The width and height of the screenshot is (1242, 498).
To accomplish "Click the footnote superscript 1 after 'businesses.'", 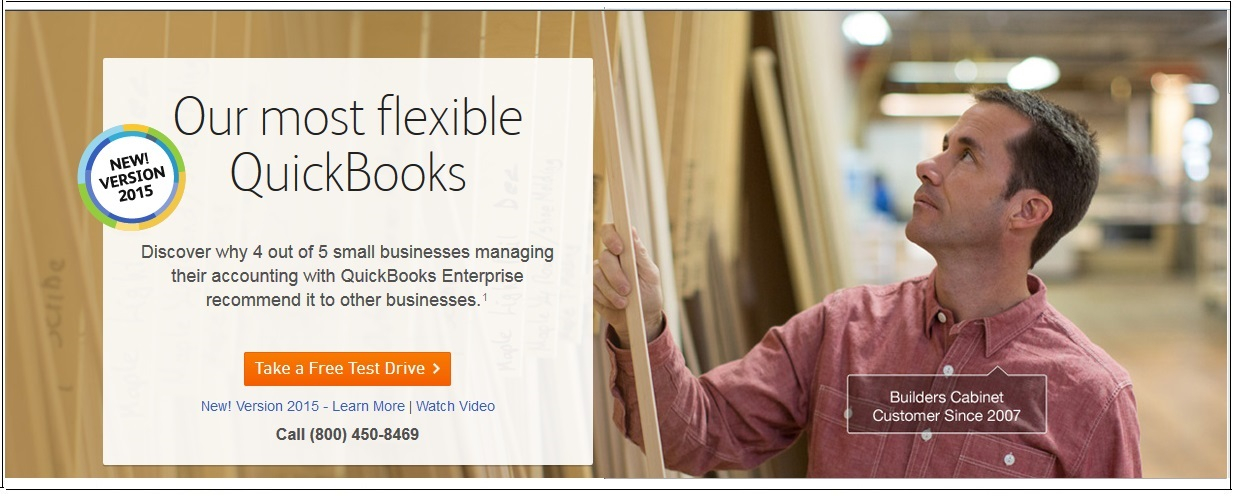I will pos(485,297).
